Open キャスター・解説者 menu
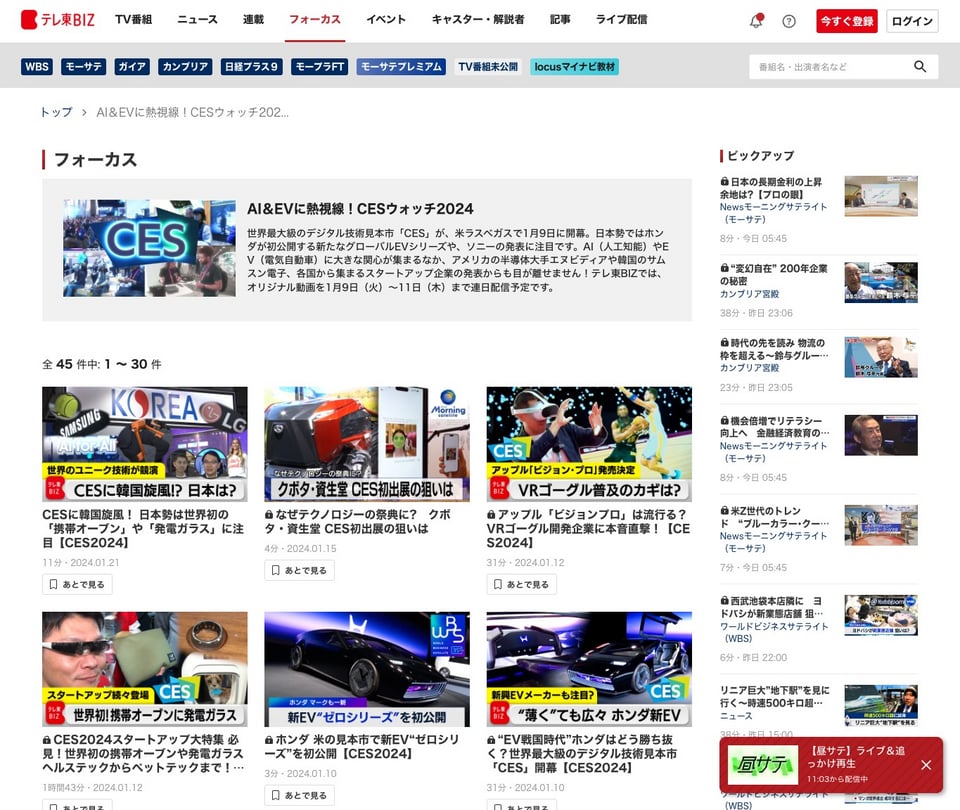Image resolution: width=960 pixels, height=810 pixels. [478, 20]
